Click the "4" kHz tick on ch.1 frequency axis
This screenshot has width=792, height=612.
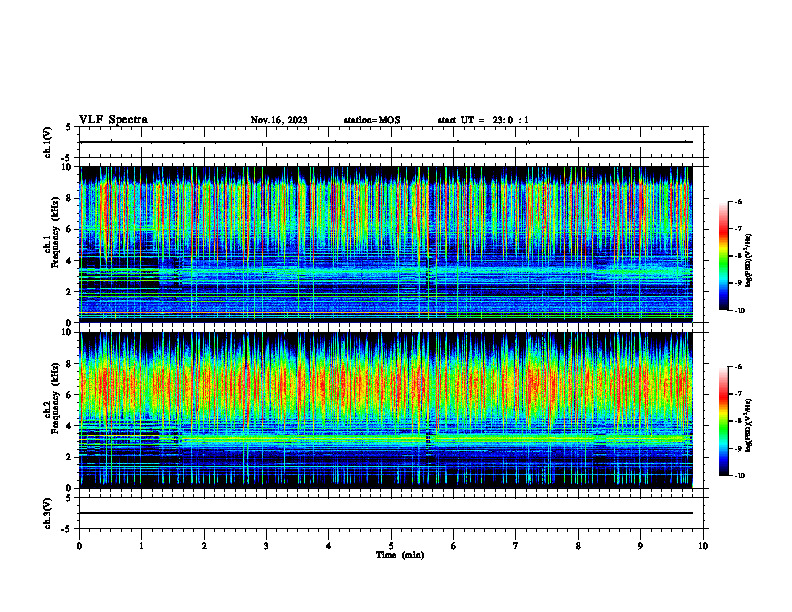[70, 261]
